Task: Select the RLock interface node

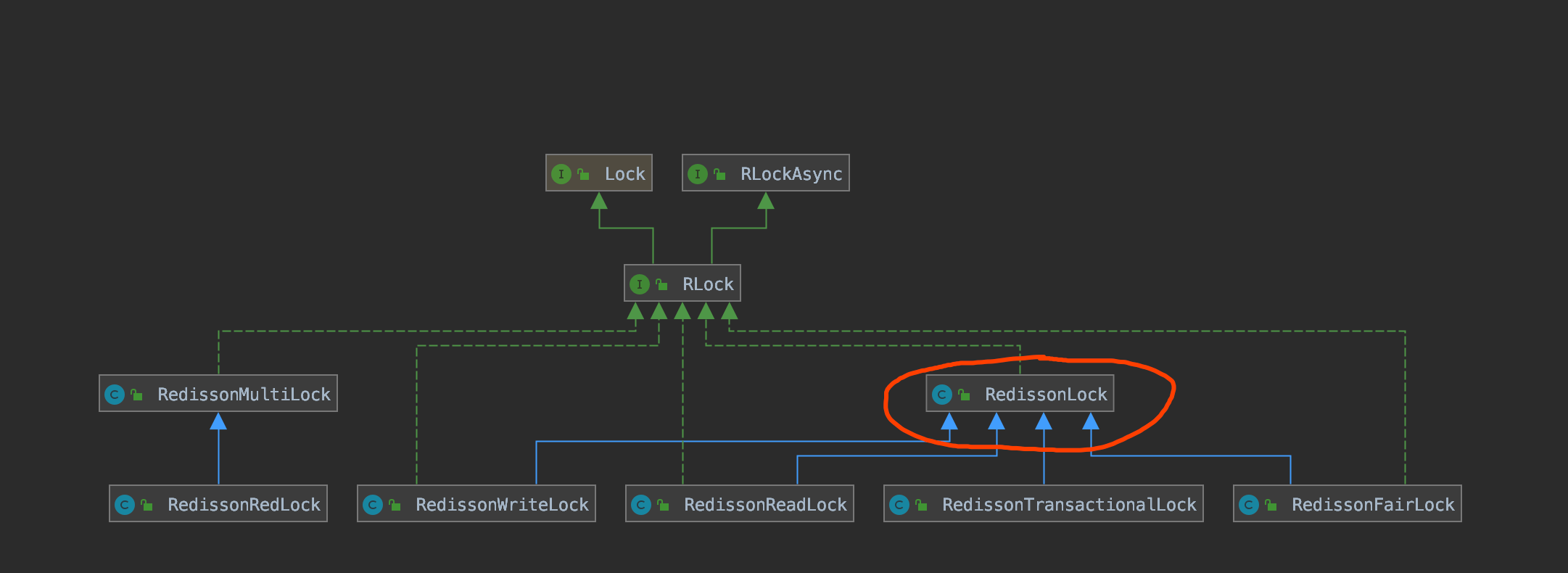Action: (682, 284)
